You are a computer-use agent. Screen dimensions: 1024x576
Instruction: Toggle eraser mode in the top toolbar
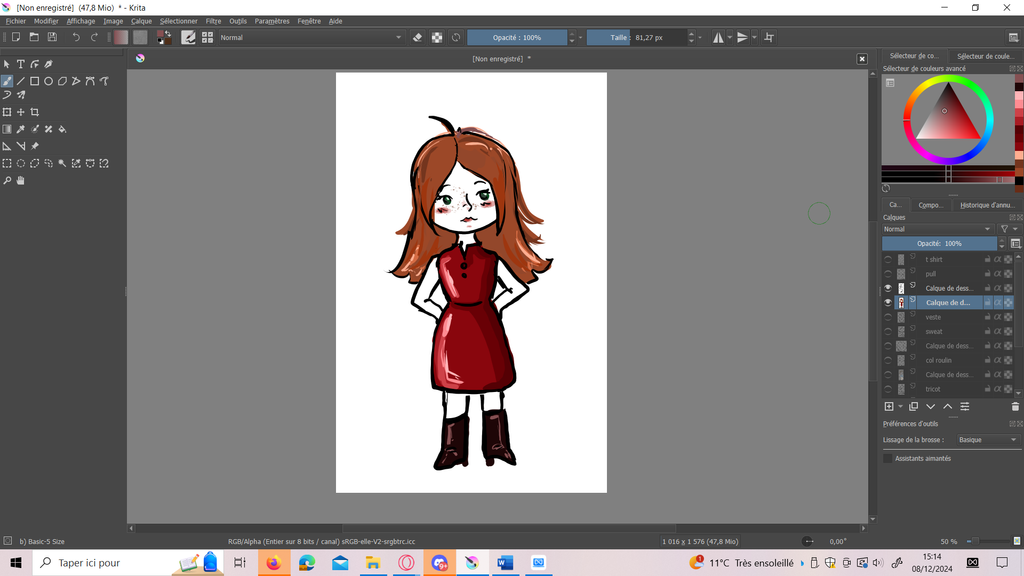click(418, 37)
